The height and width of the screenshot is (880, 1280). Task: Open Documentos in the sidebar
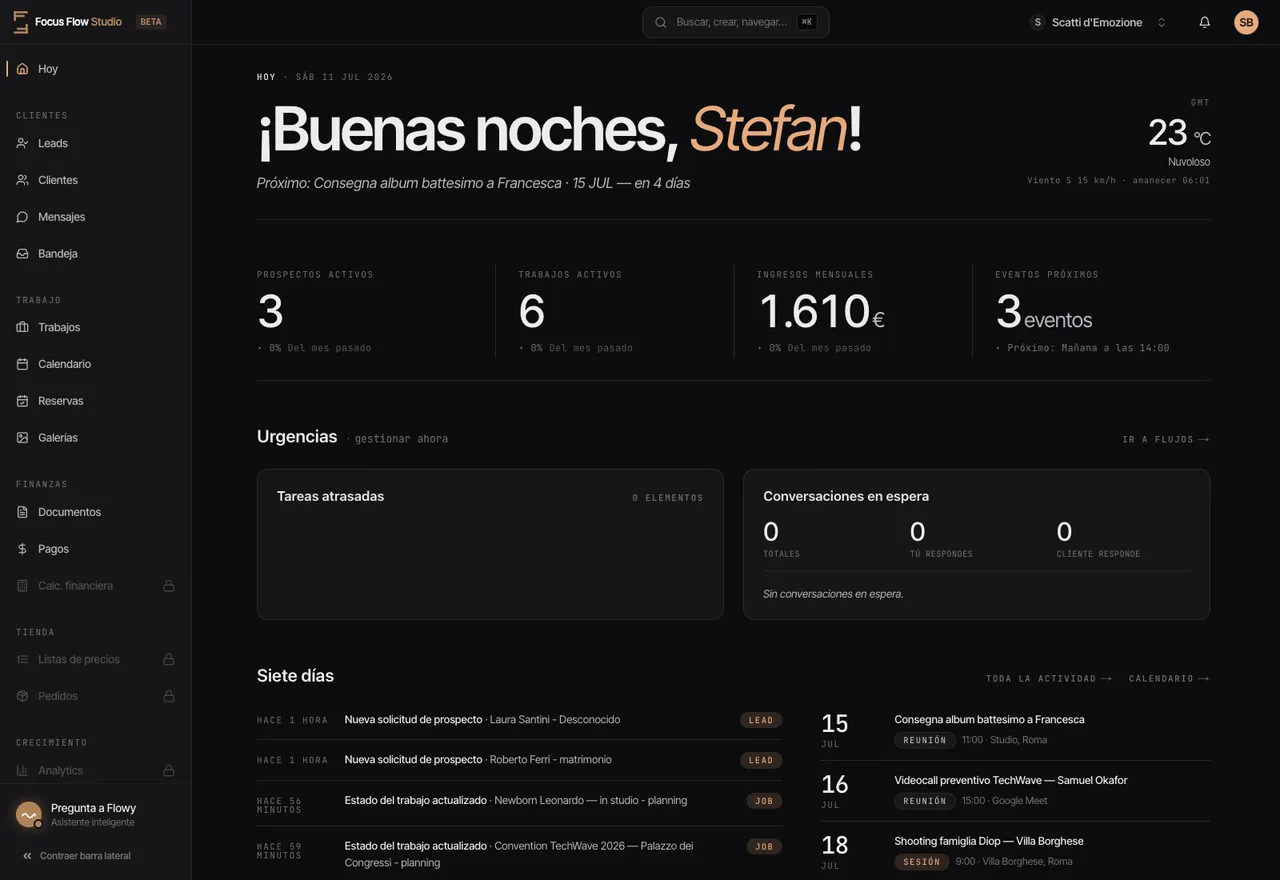[x=95, y=512]
